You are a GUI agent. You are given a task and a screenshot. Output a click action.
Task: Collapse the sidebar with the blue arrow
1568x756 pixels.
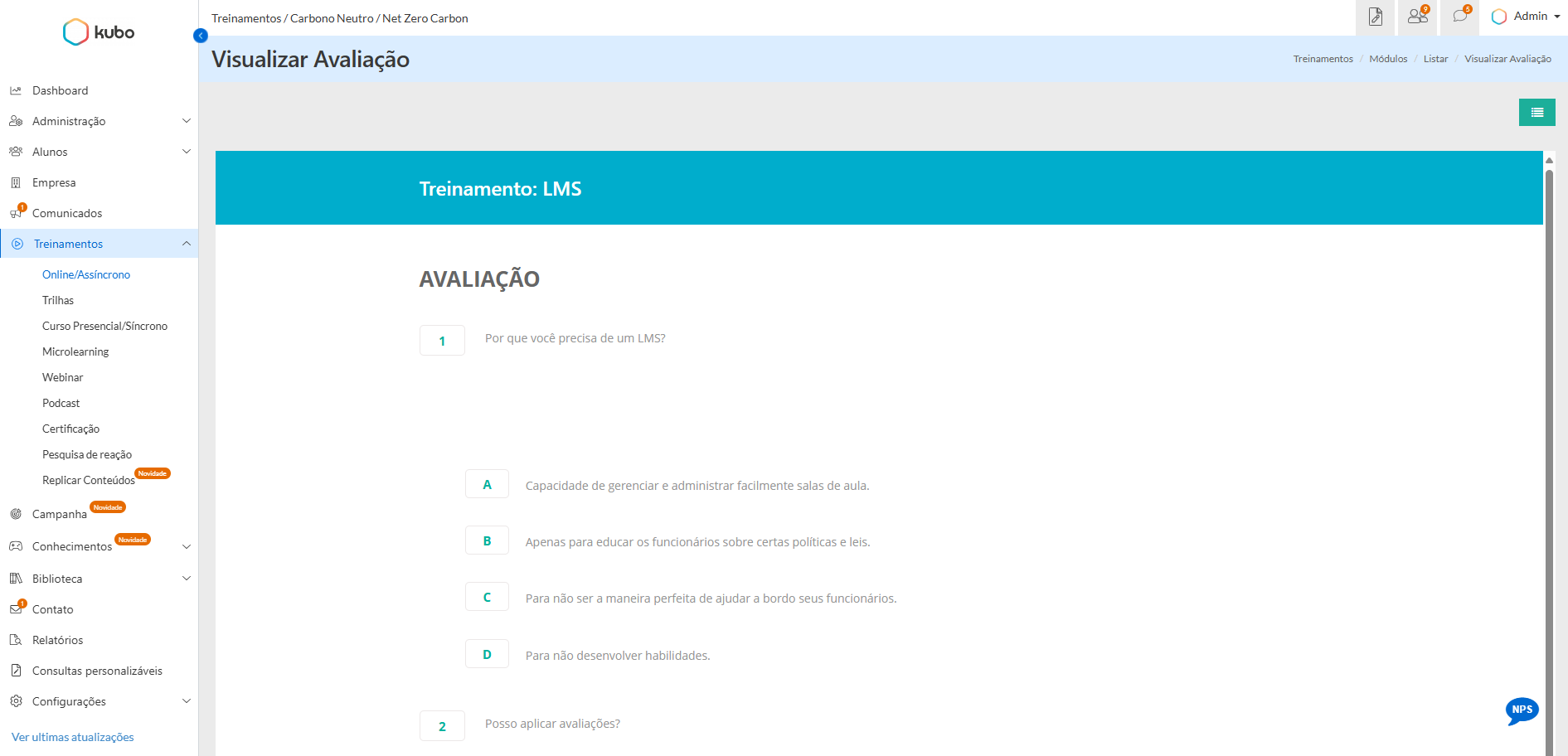(200, 36)
